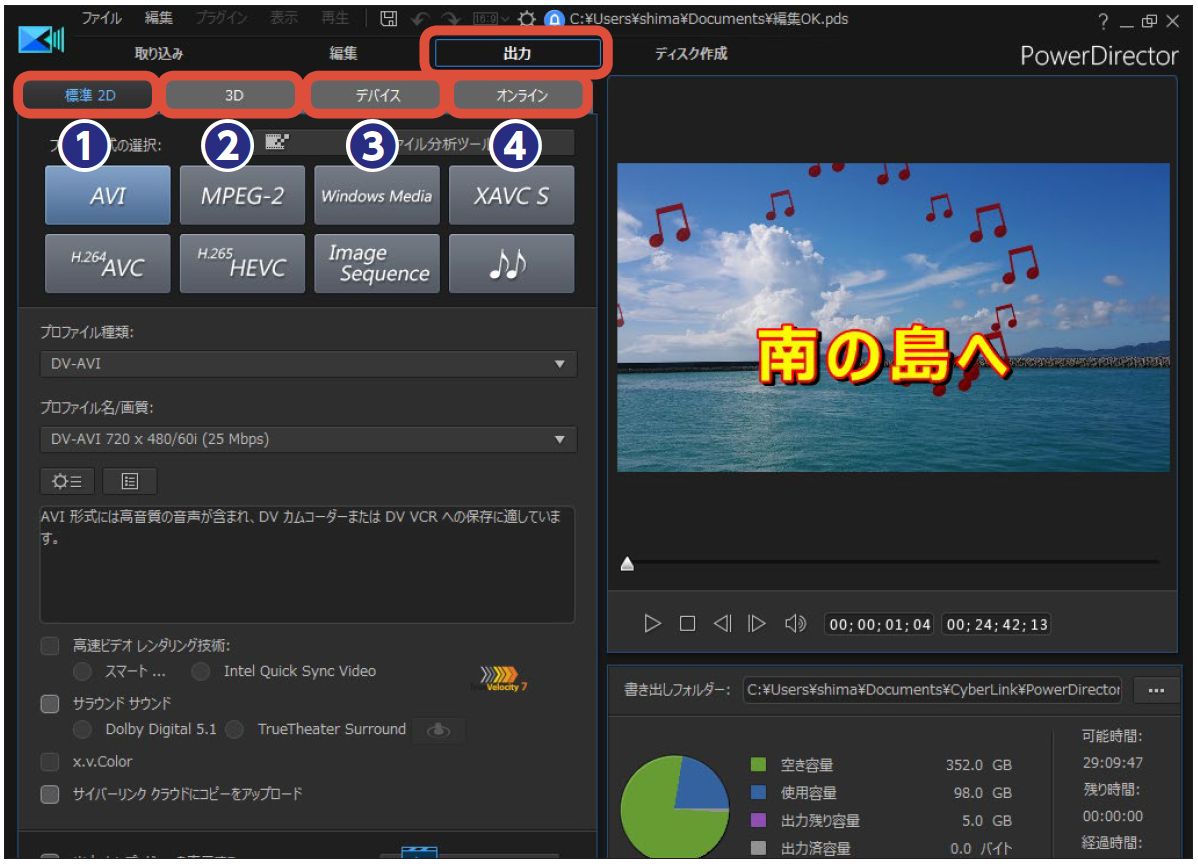
Task: Open the ファイル menu
Action: click(x=101, y=19)
